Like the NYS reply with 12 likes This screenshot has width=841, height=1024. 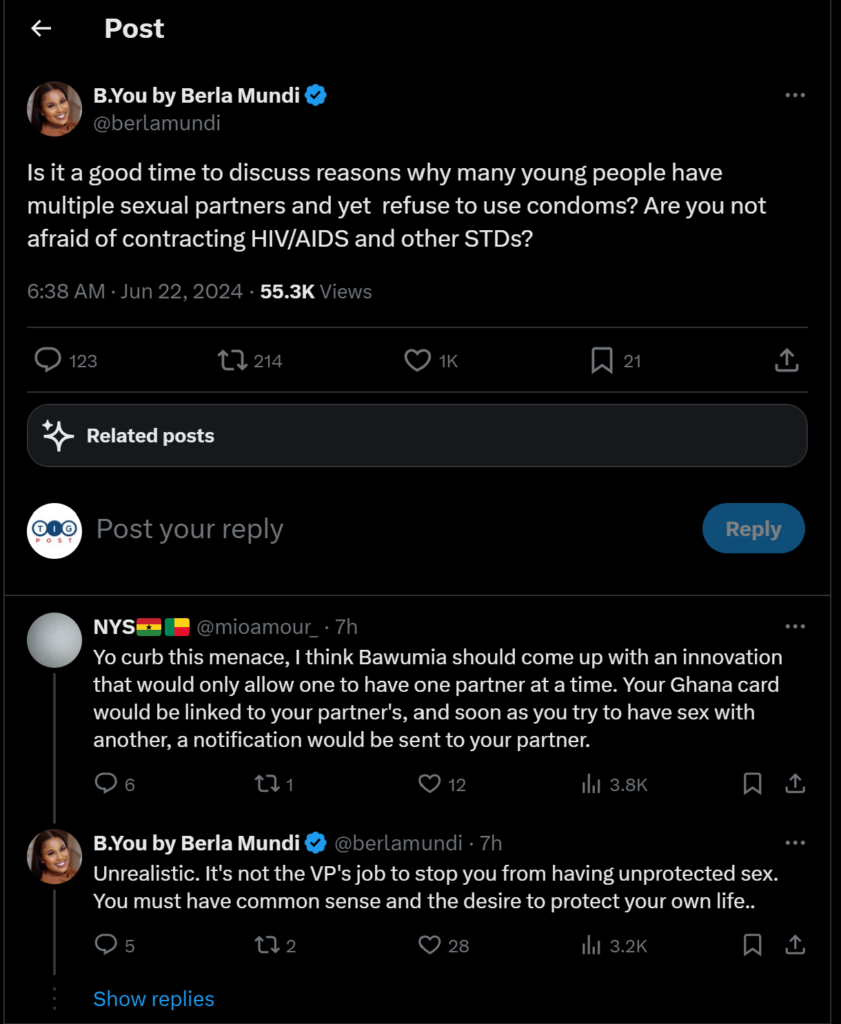click(429, 784)
